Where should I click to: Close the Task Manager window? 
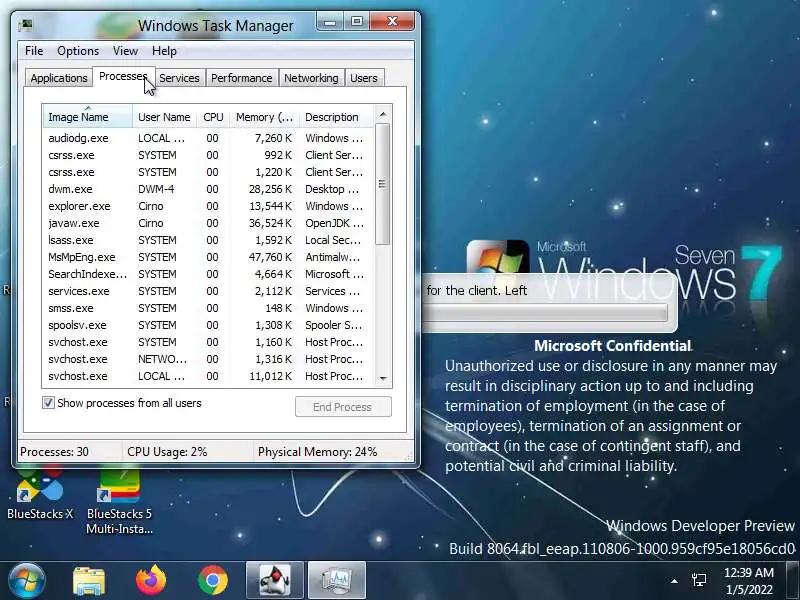(392, 21)
